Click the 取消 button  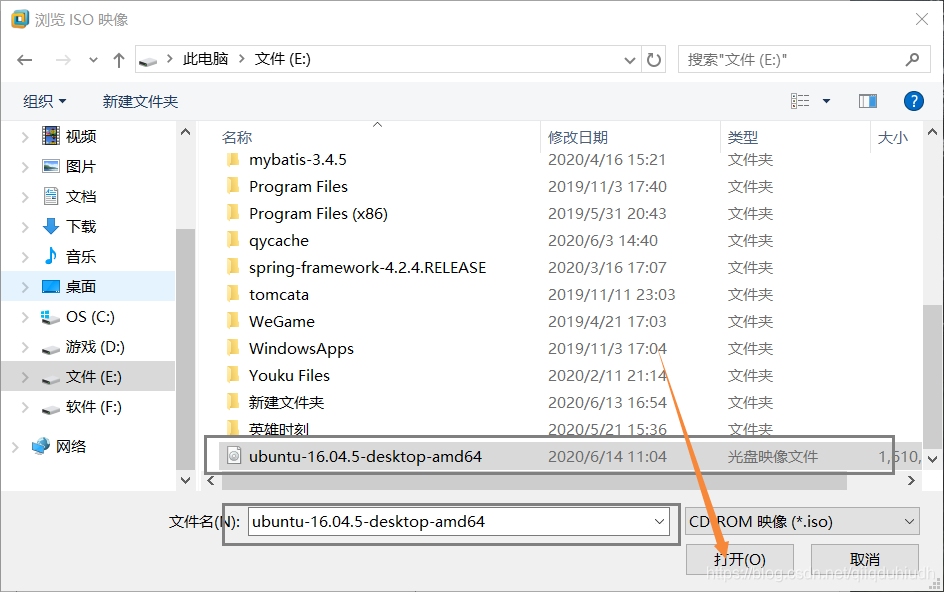865,559
